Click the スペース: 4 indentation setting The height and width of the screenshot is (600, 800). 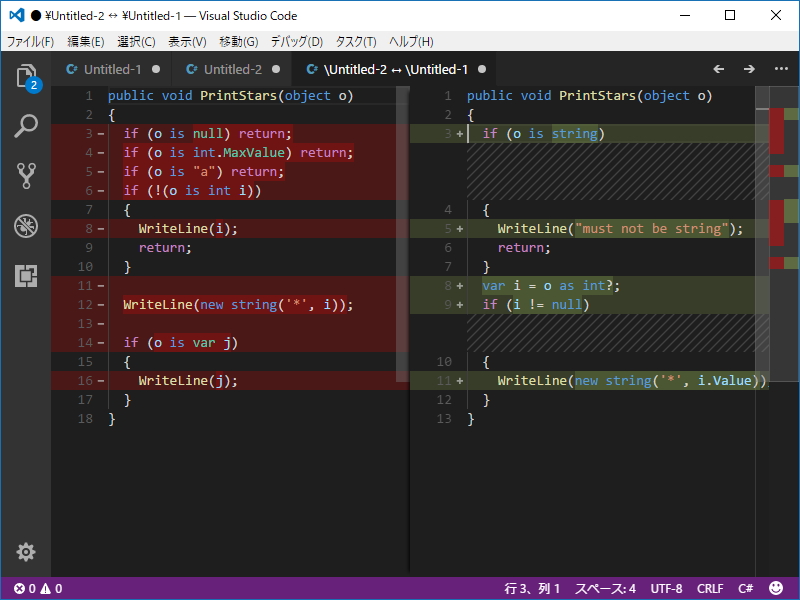click(x=605, y=588)
